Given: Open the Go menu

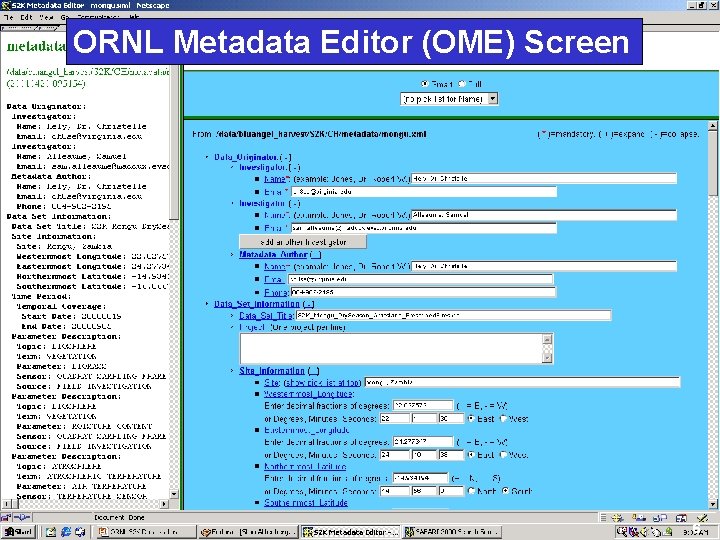Looking at the screenshot, I should [64, 17].
